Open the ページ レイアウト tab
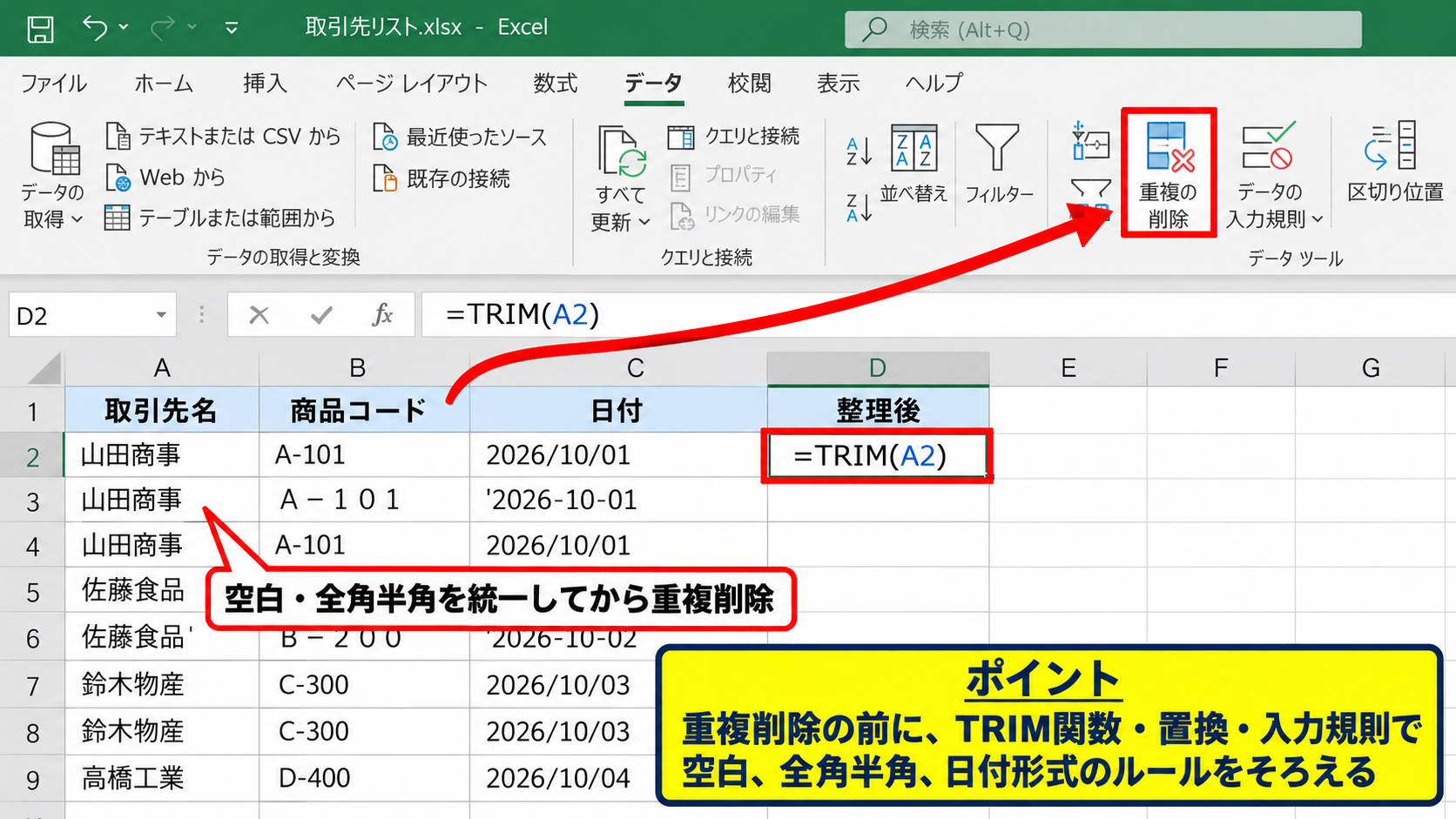The height and width of the screenshot is (819, 1456). tap(411, 84)
